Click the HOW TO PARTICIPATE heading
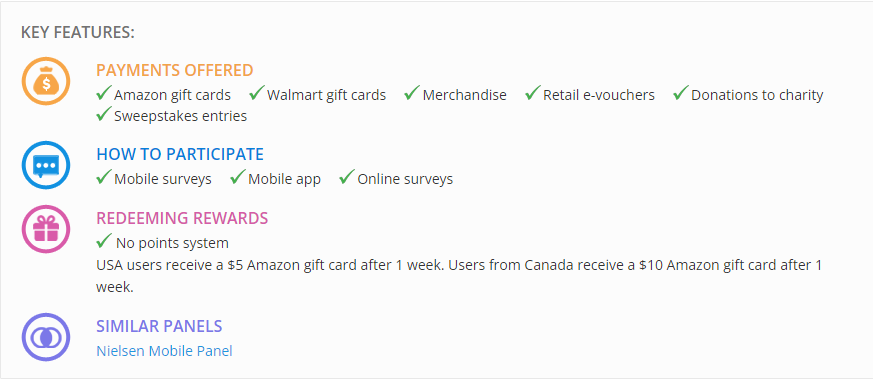The width and height of the screenshot is (873, 381). tap(180, 154)
